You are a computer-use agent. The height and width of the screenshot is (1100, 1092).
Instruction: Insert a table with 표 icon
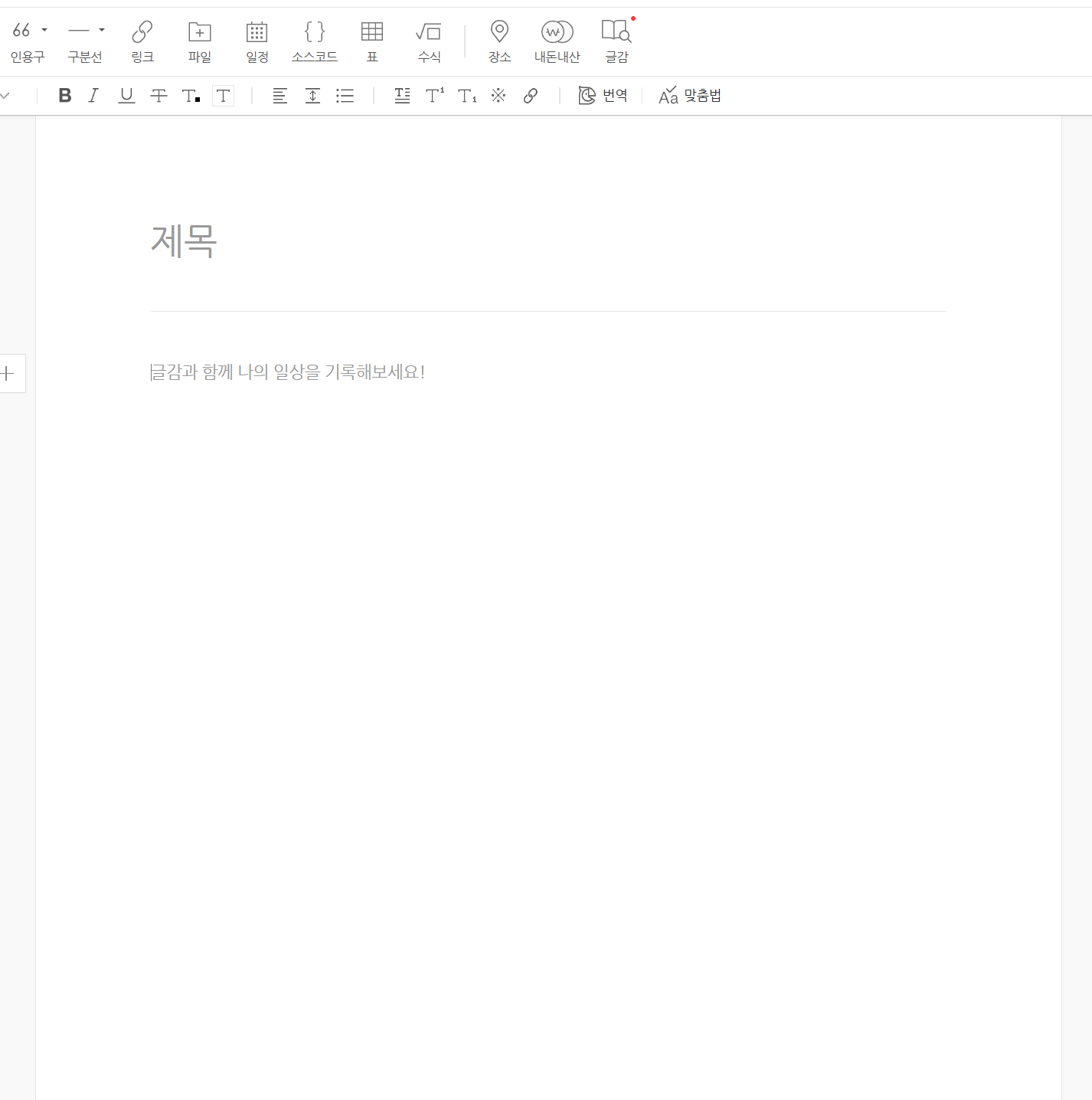(x=372, y=41)
